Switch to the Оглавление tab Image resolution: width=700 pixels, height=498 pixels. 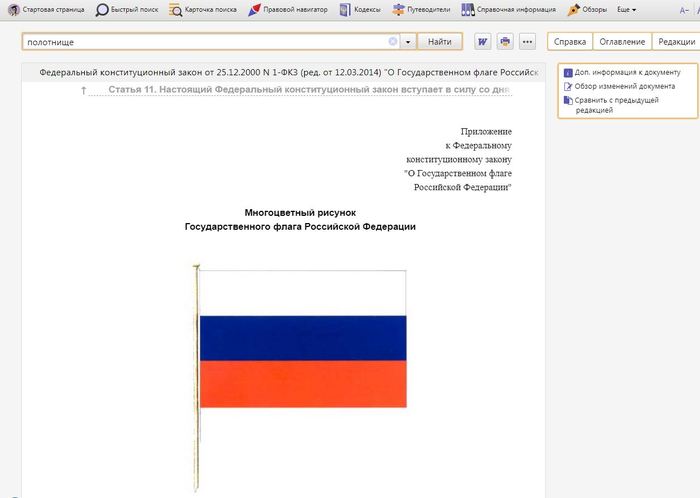(x=621, y=42)
